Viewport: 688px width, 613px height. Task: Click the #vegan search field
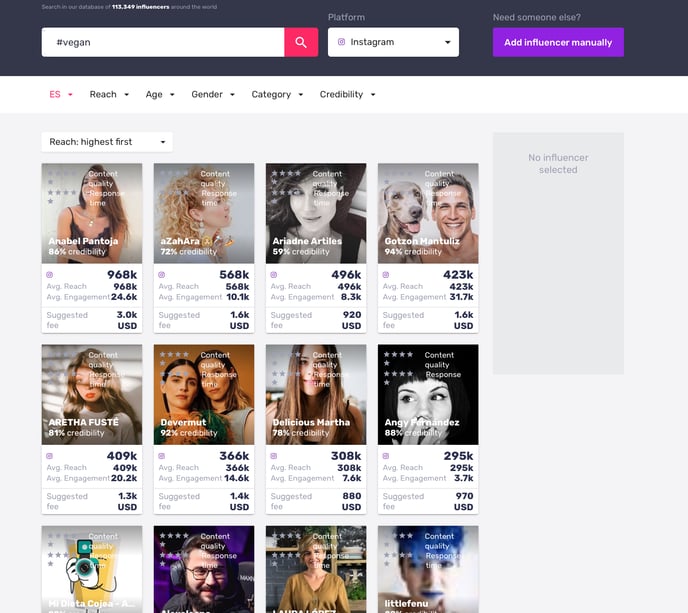pyautogui.click(x=163, y=42)
